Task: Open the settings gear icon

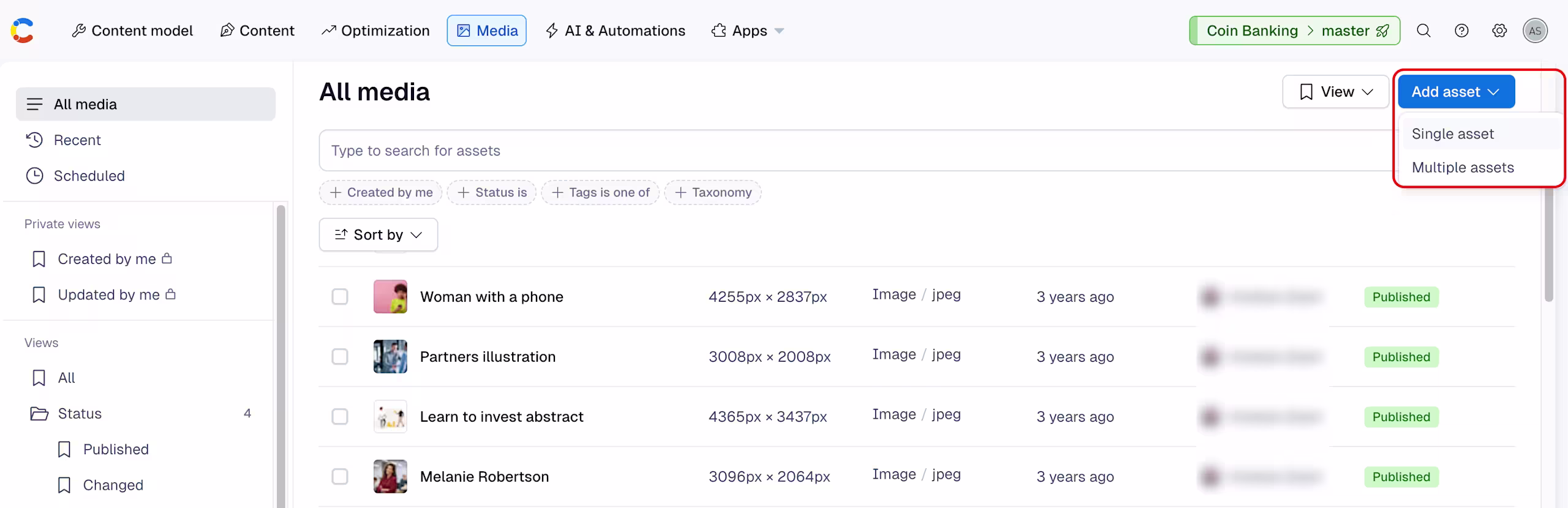Action: (x=1499, y=31)
